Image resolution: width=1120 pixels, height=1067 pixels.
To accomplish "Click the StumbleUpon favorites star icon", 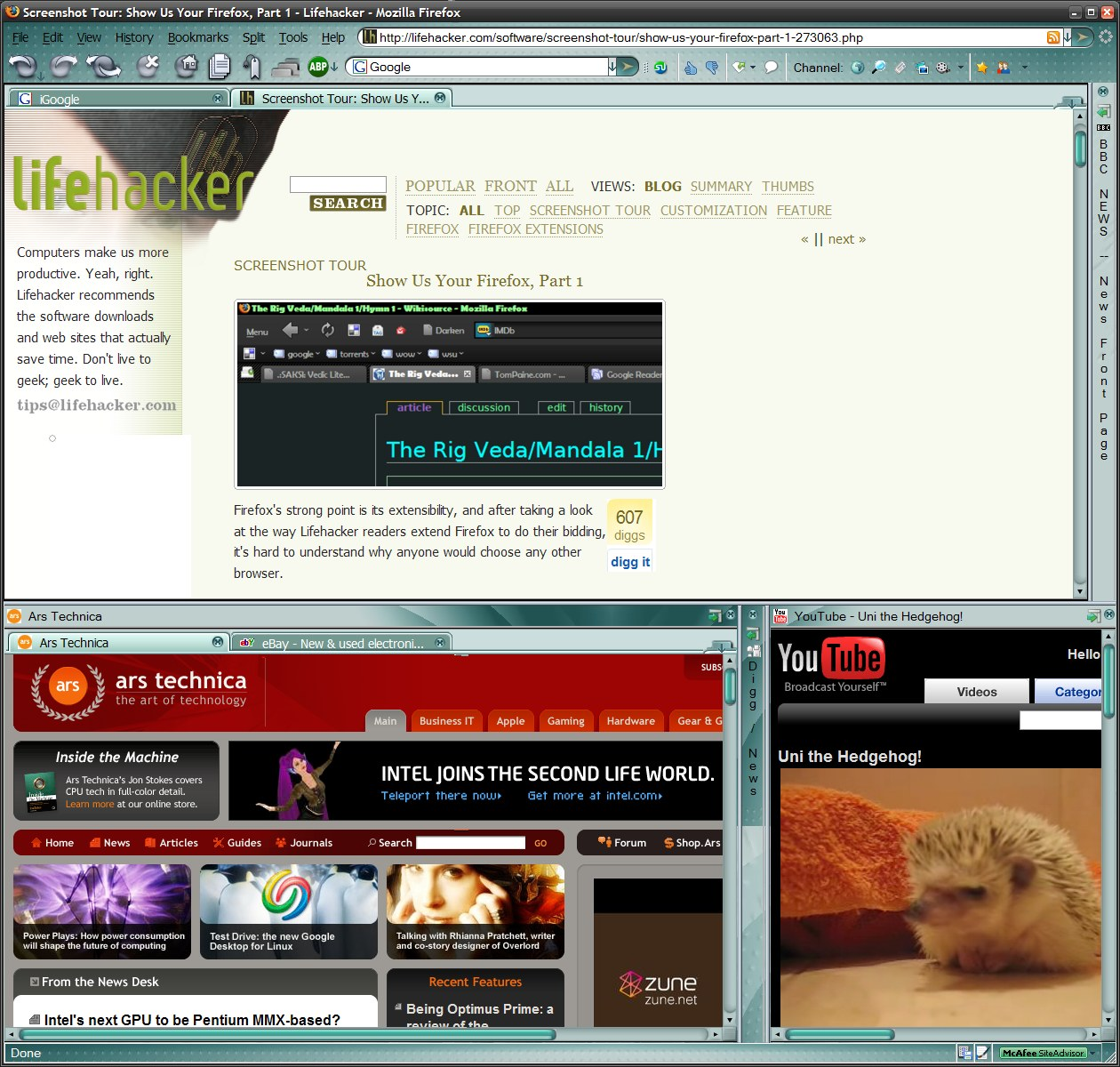I will (x=982, y=67).
